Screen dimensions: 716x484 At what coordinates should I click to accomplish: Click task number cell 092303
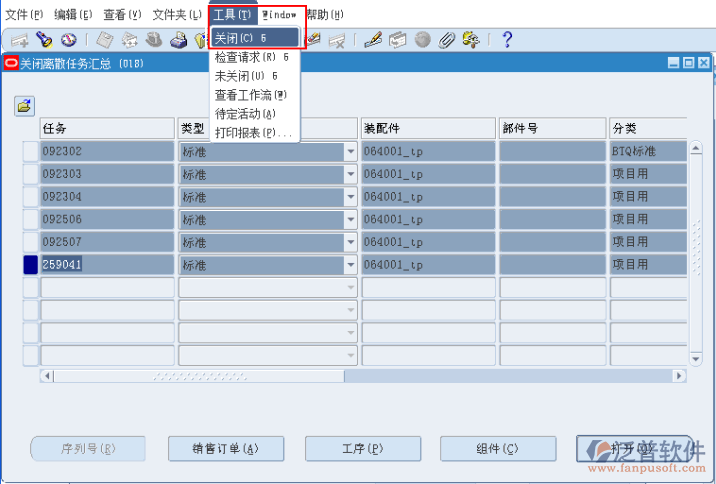pyautogui.click(x=107, y=174)
